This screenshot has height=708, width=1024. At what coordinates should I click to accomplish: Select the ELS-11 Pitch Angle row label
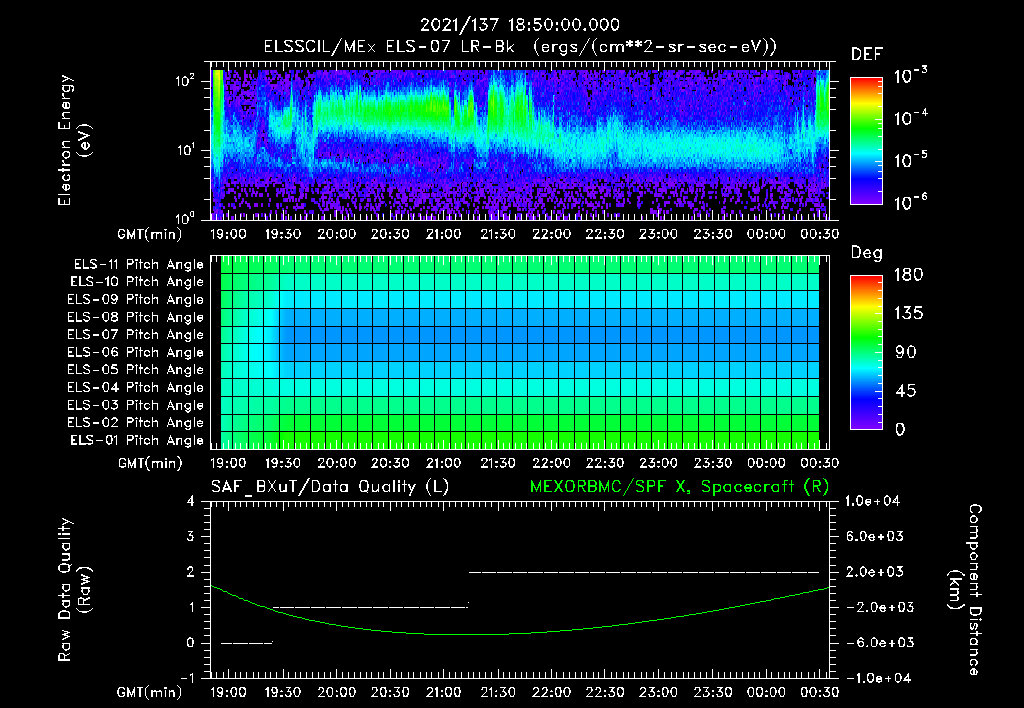138,265
